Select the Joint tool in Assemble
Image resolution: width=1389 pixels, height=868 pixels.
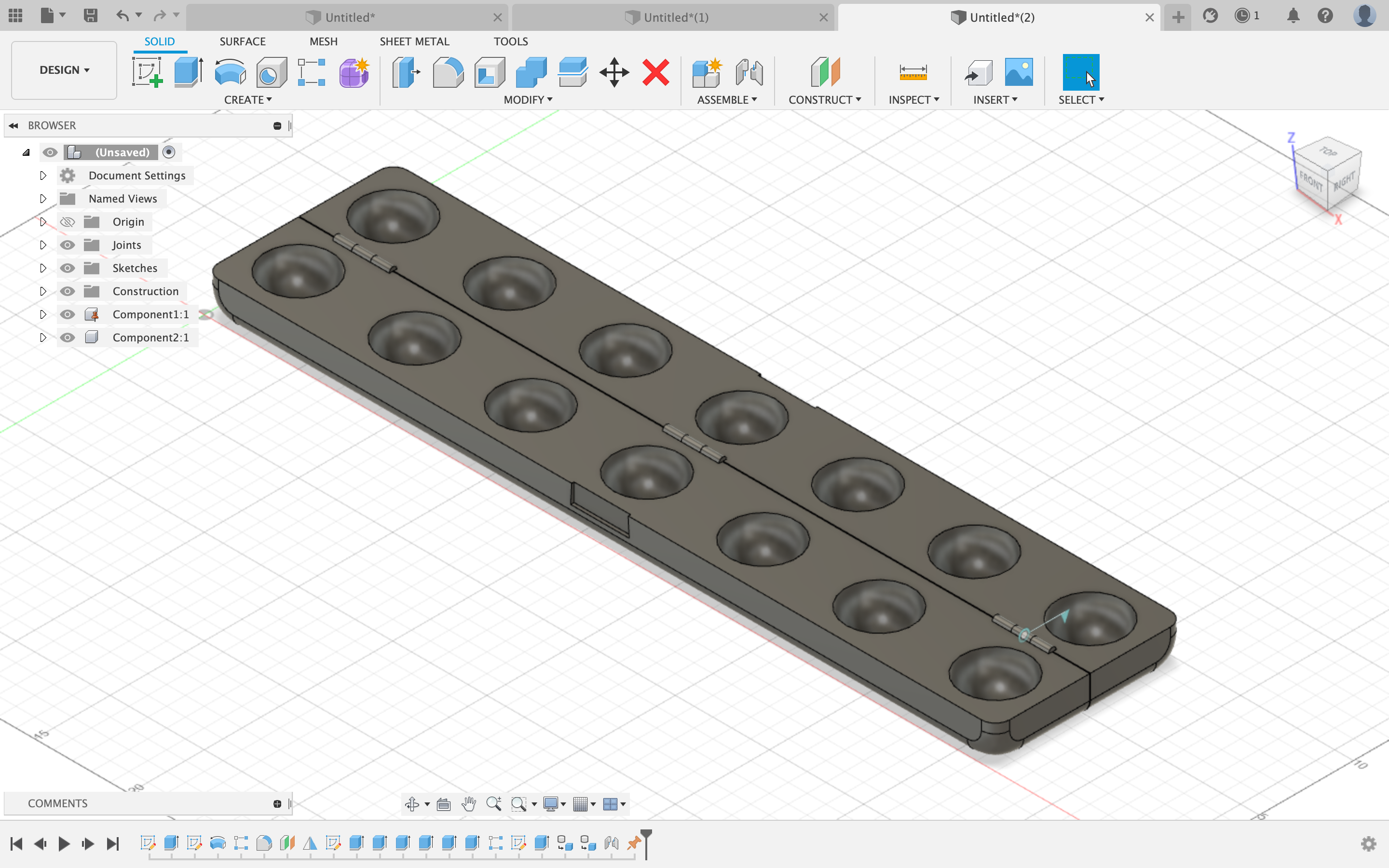point(749,71)
